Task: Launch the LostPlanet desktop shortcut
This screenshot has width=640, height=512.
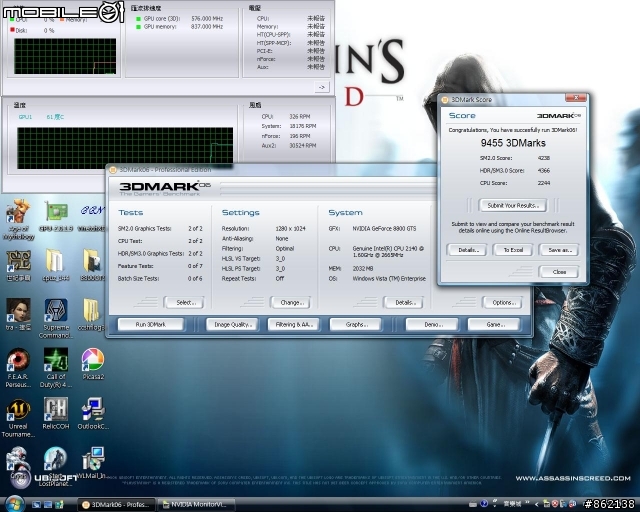Action: point(56,466)
